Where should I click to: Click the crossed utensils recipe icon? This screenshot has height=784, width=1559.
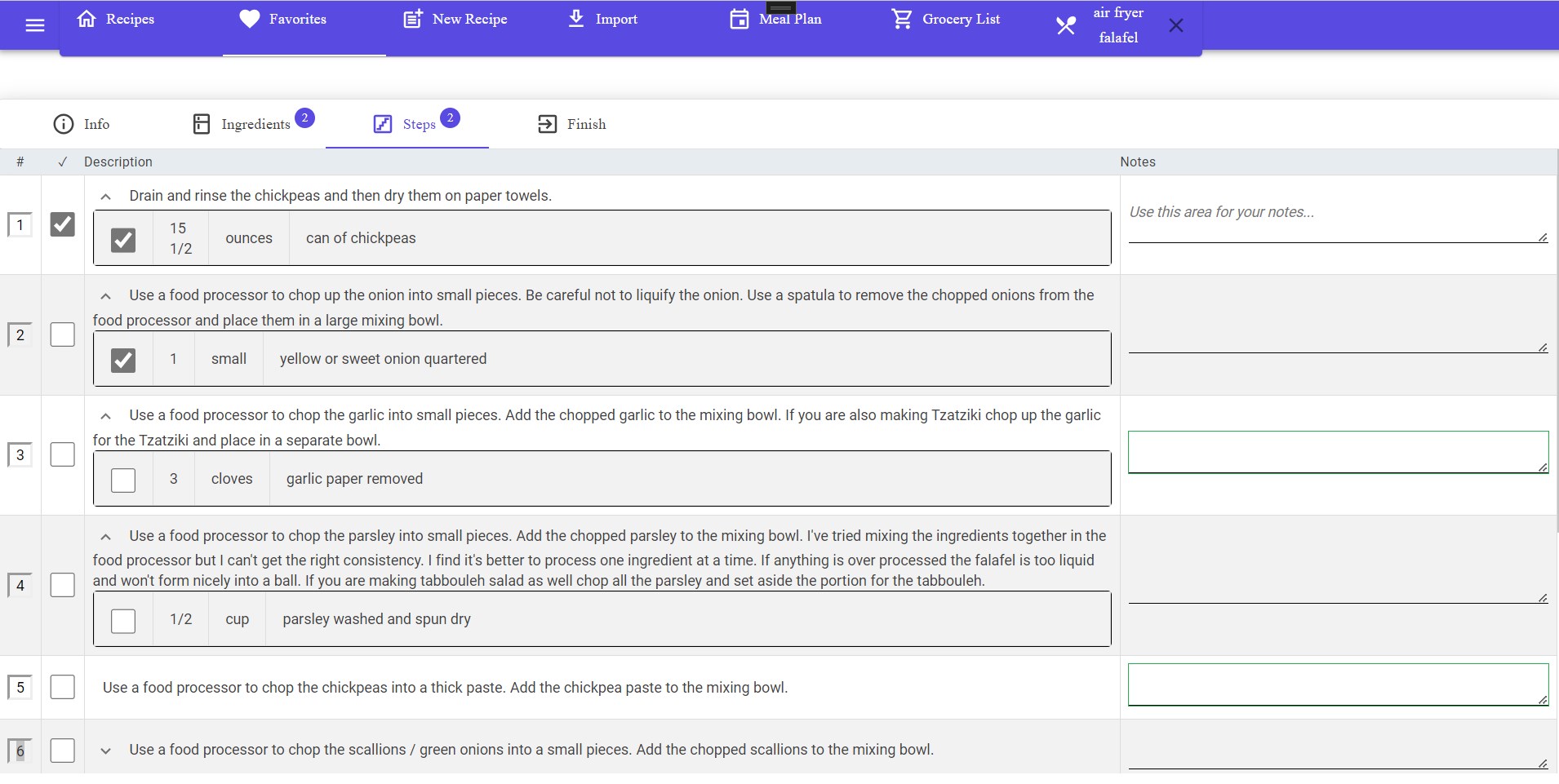click(x=1066, y=25)
